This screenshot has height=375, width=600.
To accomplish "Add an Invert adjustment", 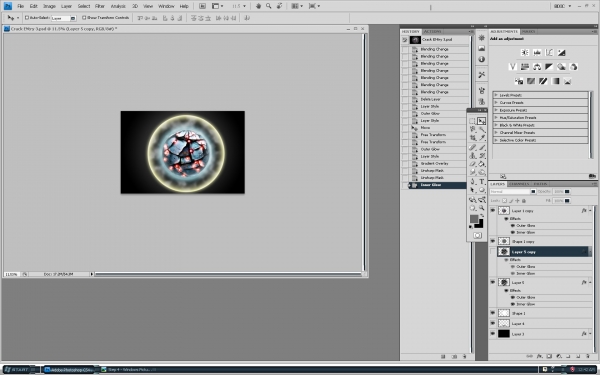I will point(519,81).
